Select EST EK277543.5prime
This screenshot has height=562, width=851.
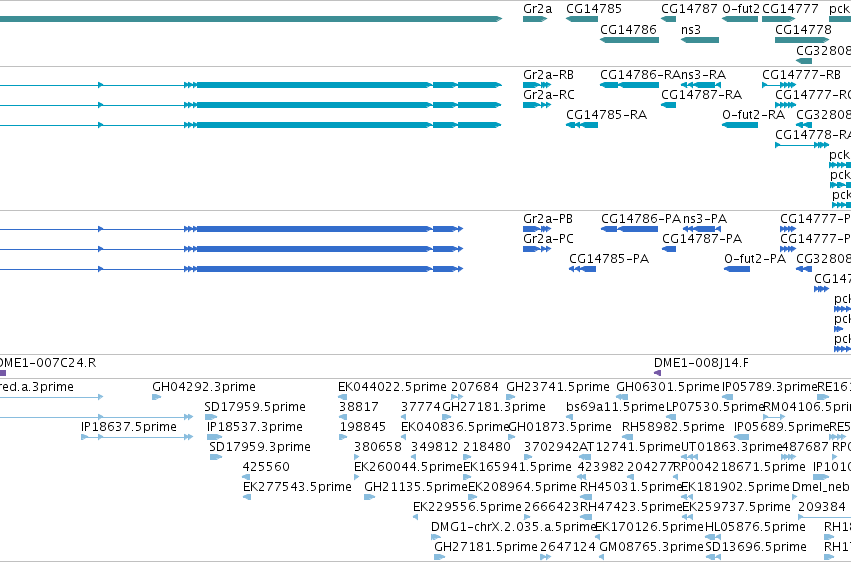(x=297, y=488)
